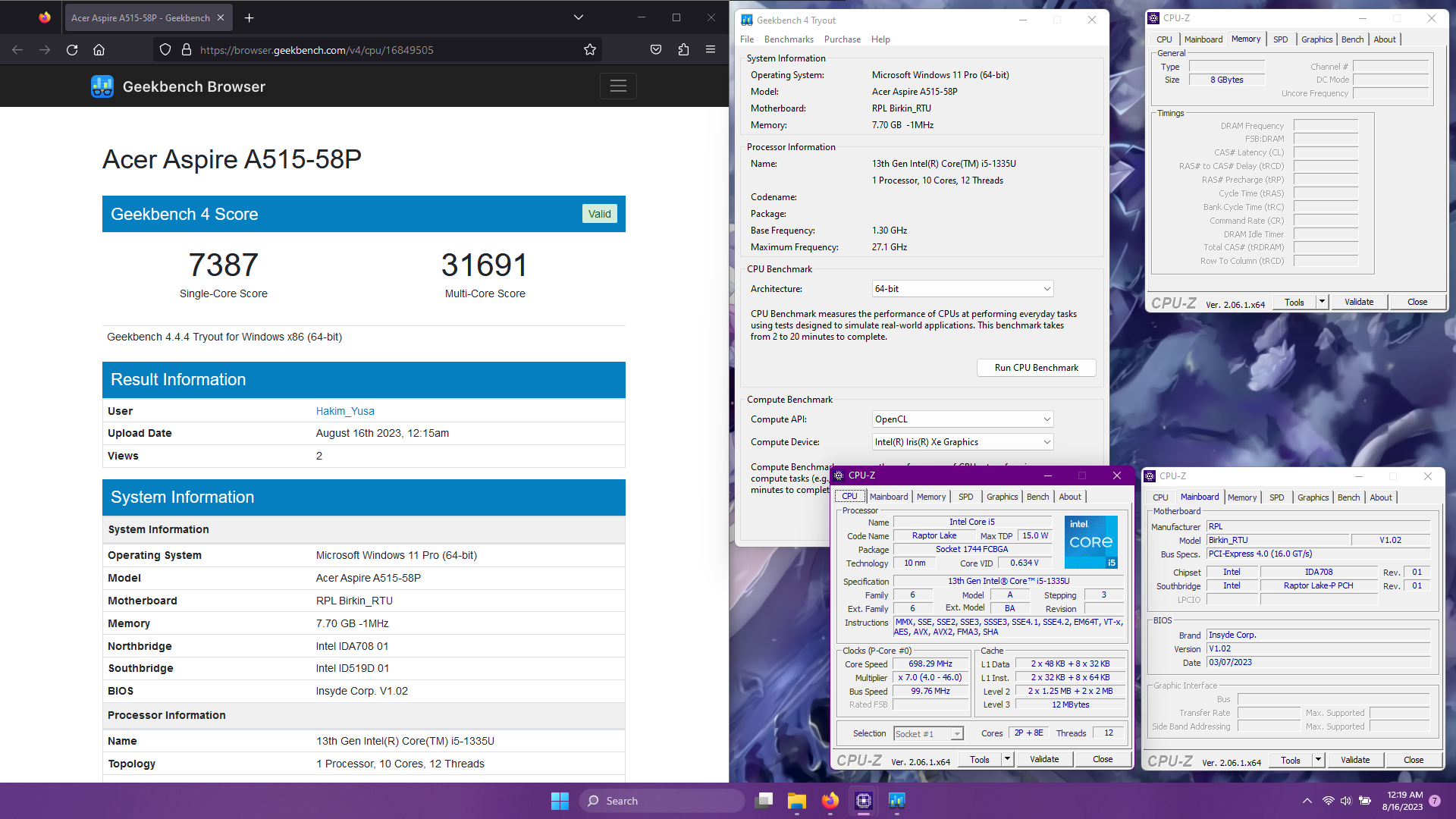
Task: Open the Hakim_Yusa user link
Action: (x=345, y=411)
